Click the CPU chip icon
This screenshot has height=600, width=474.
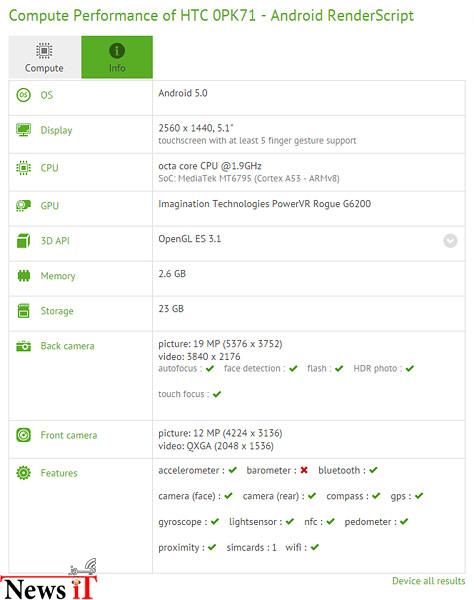[23, 168]
